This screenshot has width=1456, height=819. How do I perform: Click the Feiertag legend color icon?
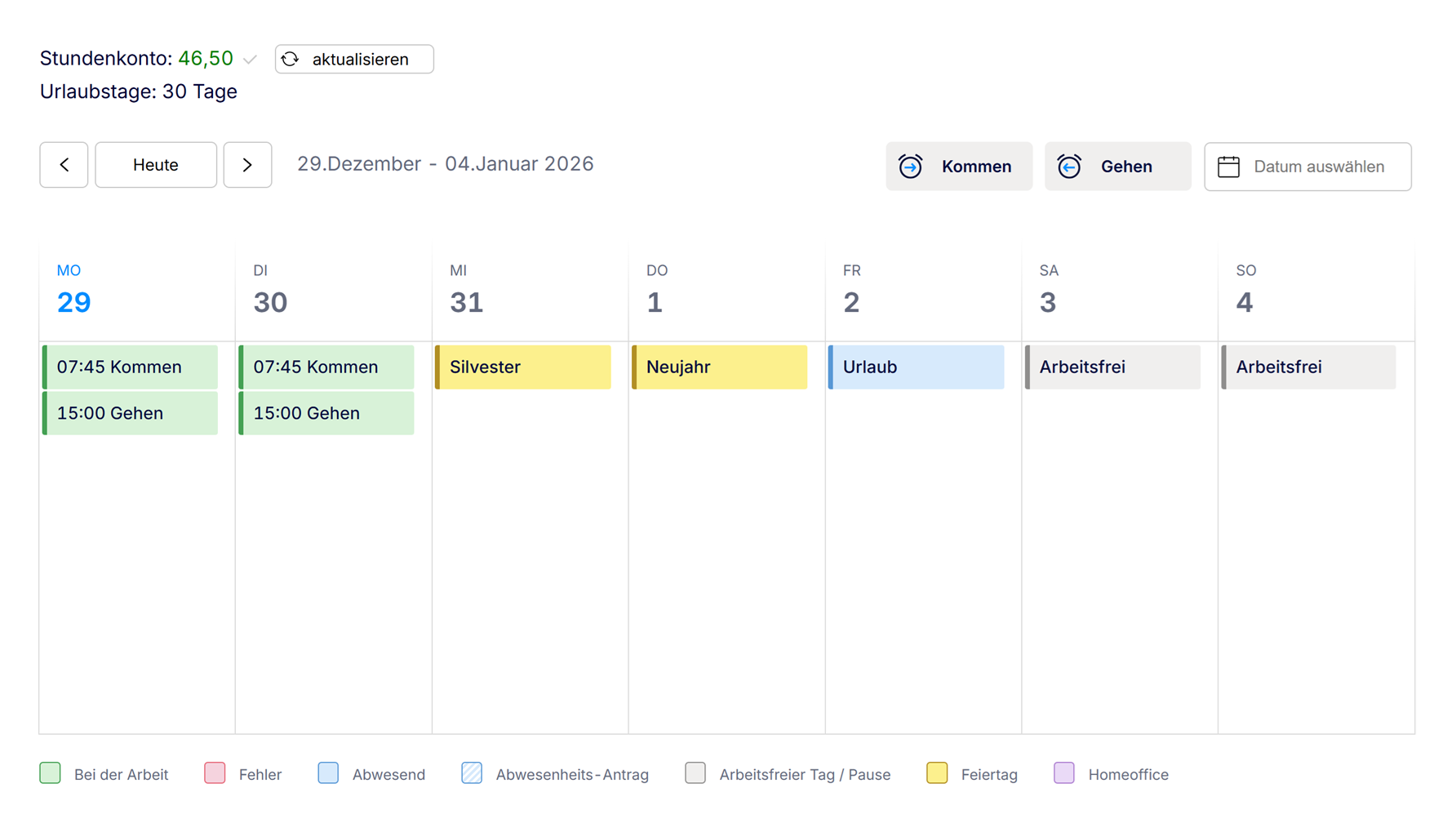click(937, 772)
